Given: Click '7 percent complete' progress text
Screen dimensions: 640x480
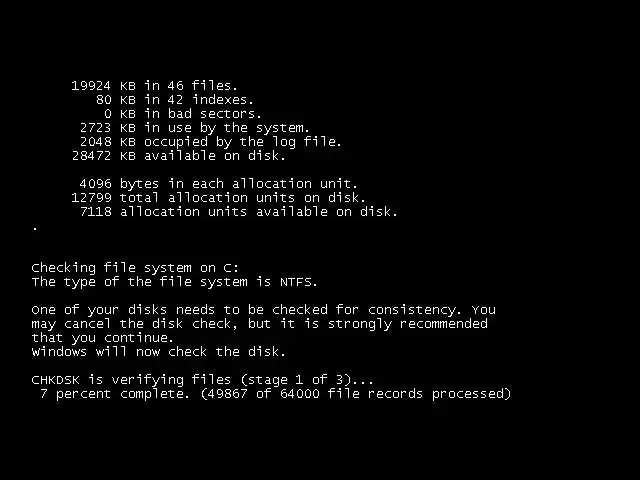Looking at the screenshot, I should [115, 394].
